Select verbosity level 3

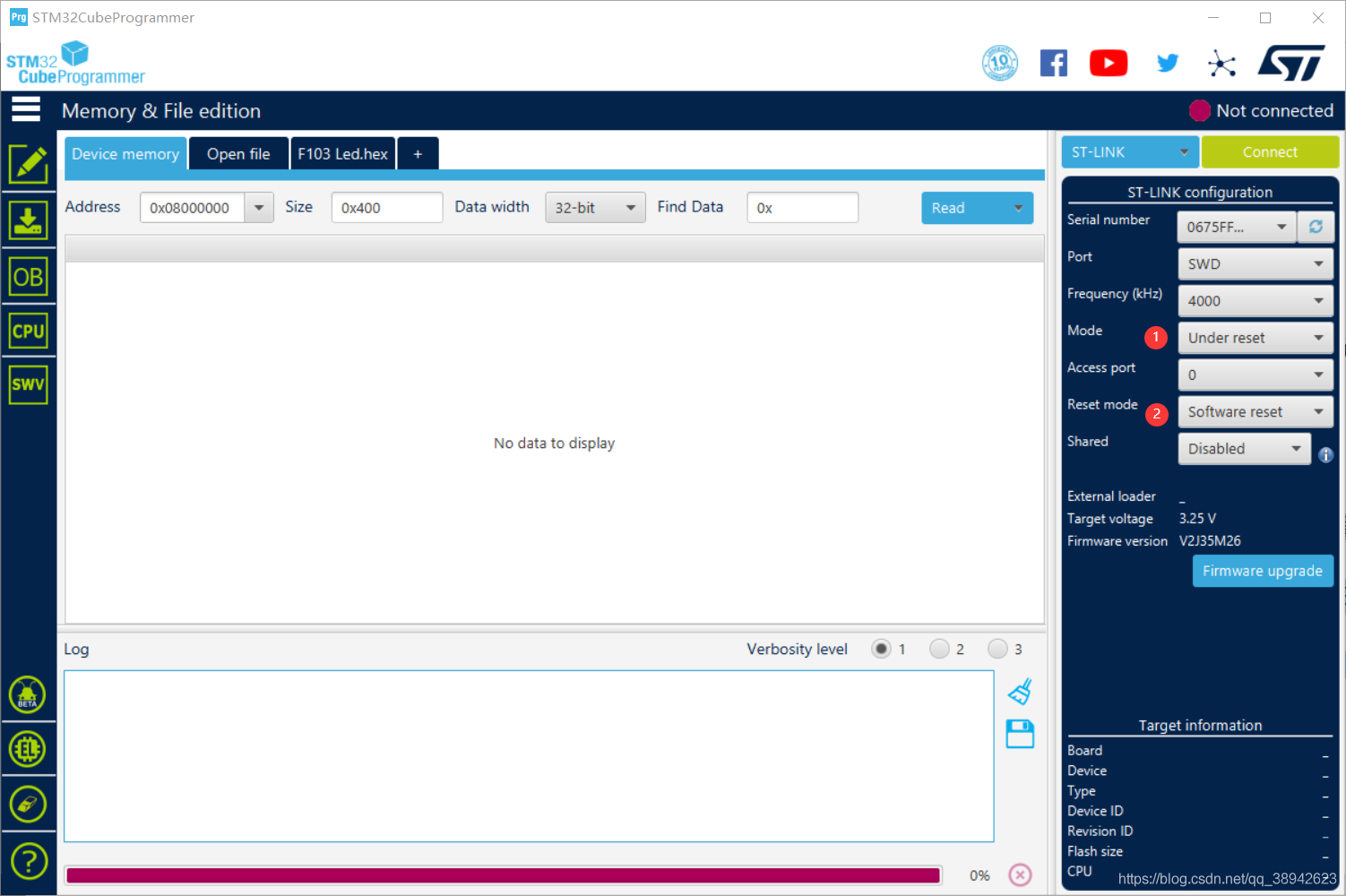tap(997, 649)
